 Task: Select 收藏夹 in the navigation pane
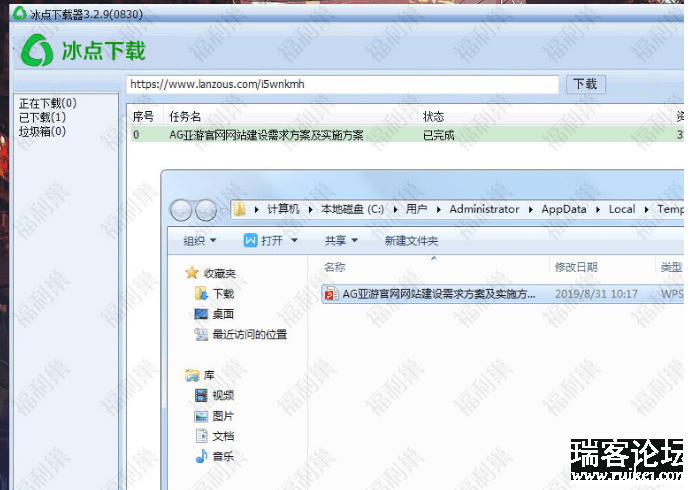pos(219,273)
